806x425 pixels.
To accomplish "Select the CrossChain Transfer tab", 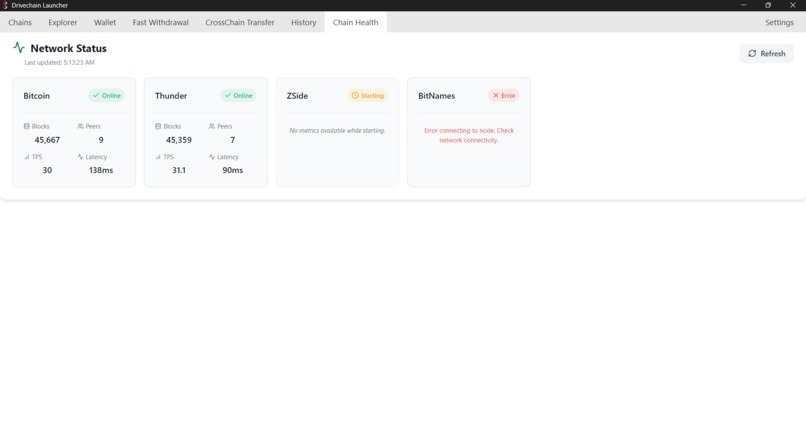I will [240, 23].
